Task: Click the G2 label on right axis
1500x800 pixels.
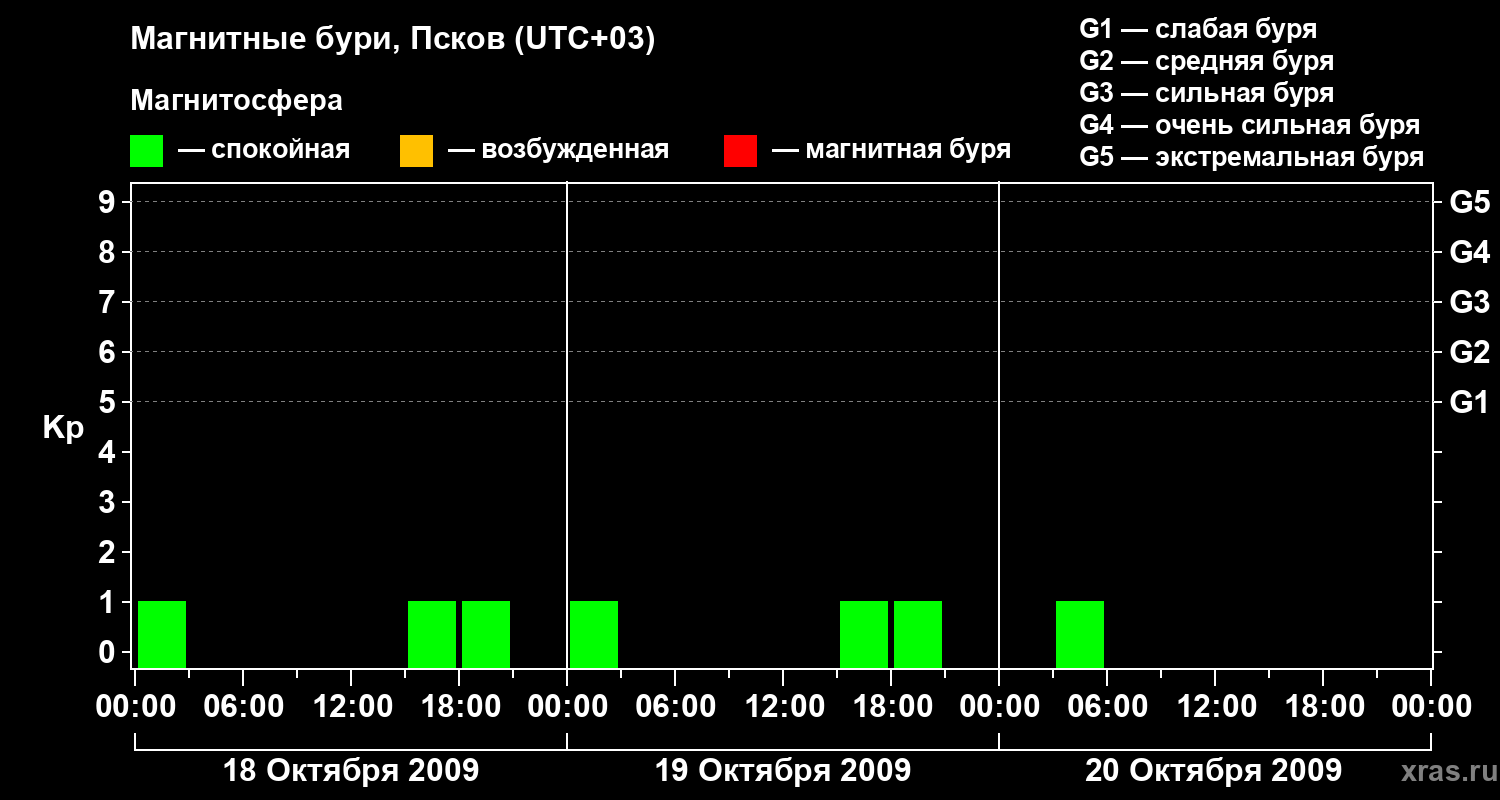Action: [1470, 352]
